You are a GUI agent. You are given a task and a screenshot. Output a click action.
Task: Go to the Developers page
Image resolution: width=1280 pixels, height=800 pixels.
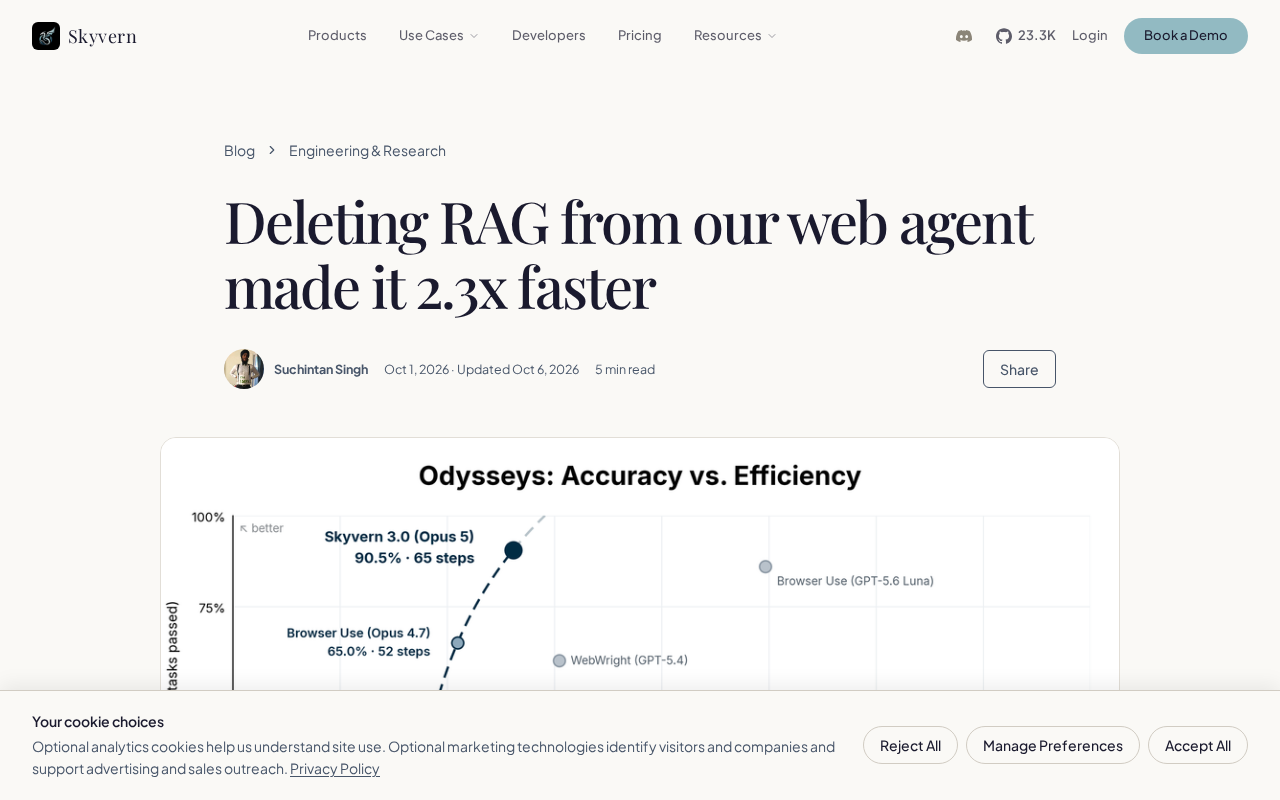(549, 35)
